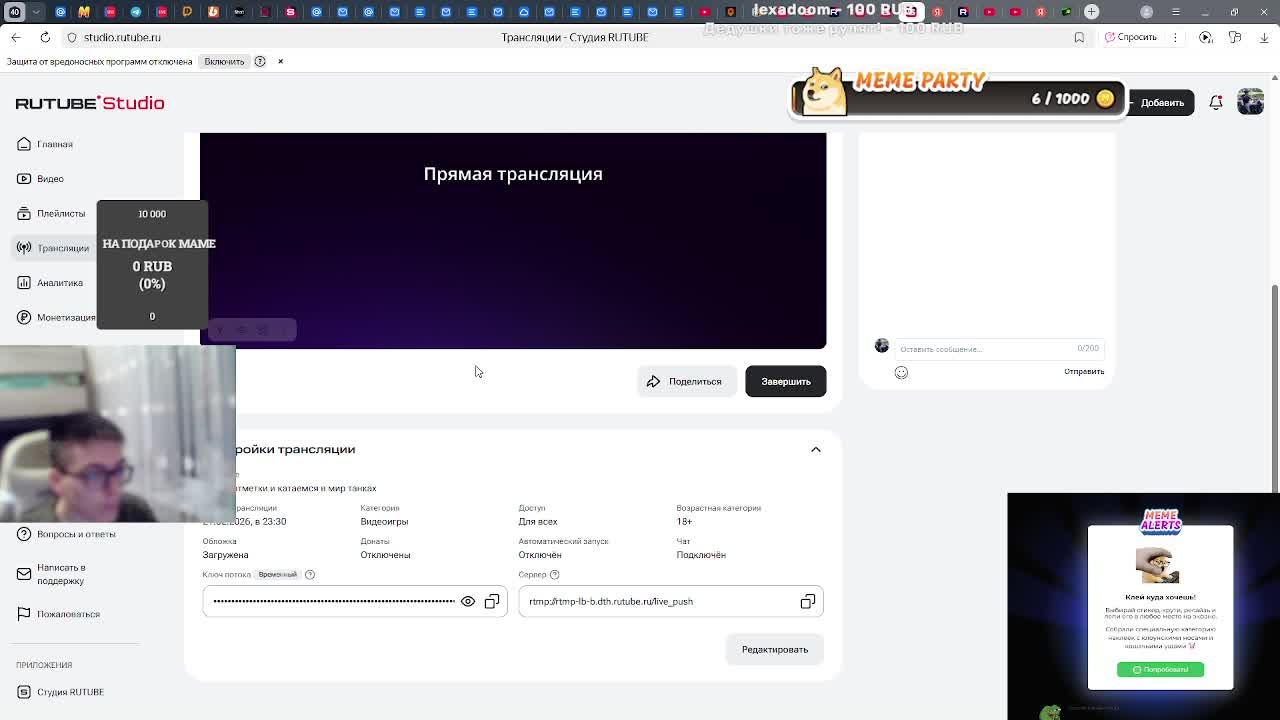This screenshot has width=1280, height=720.
Task: Click the help icon beside Ключ потока
Action: pos(310,575)
